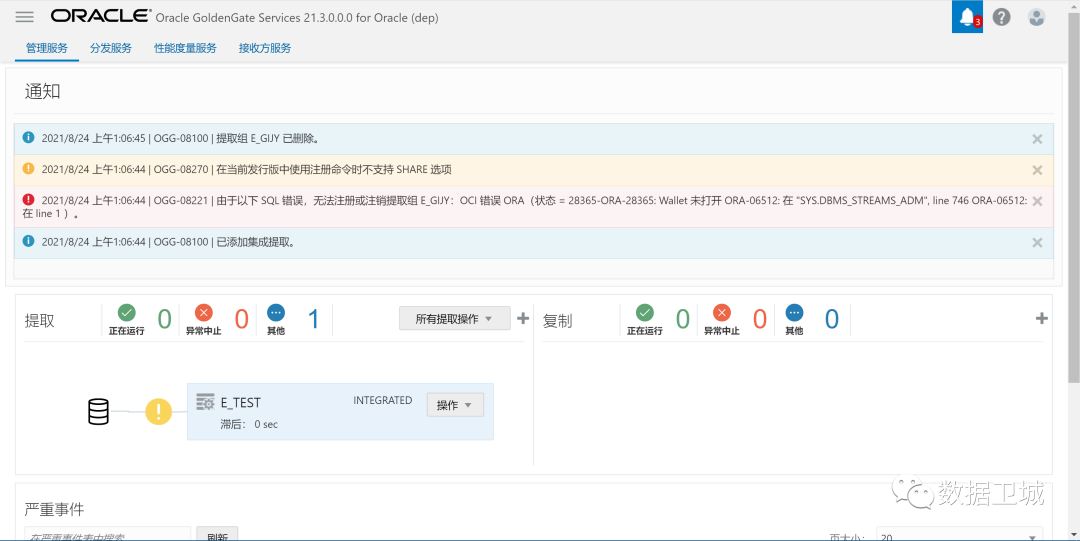Image resolution: width=1080 pixels, height=541 pixels.
Task: Open the page size dropdown showing 20
Action: point(959,535)
